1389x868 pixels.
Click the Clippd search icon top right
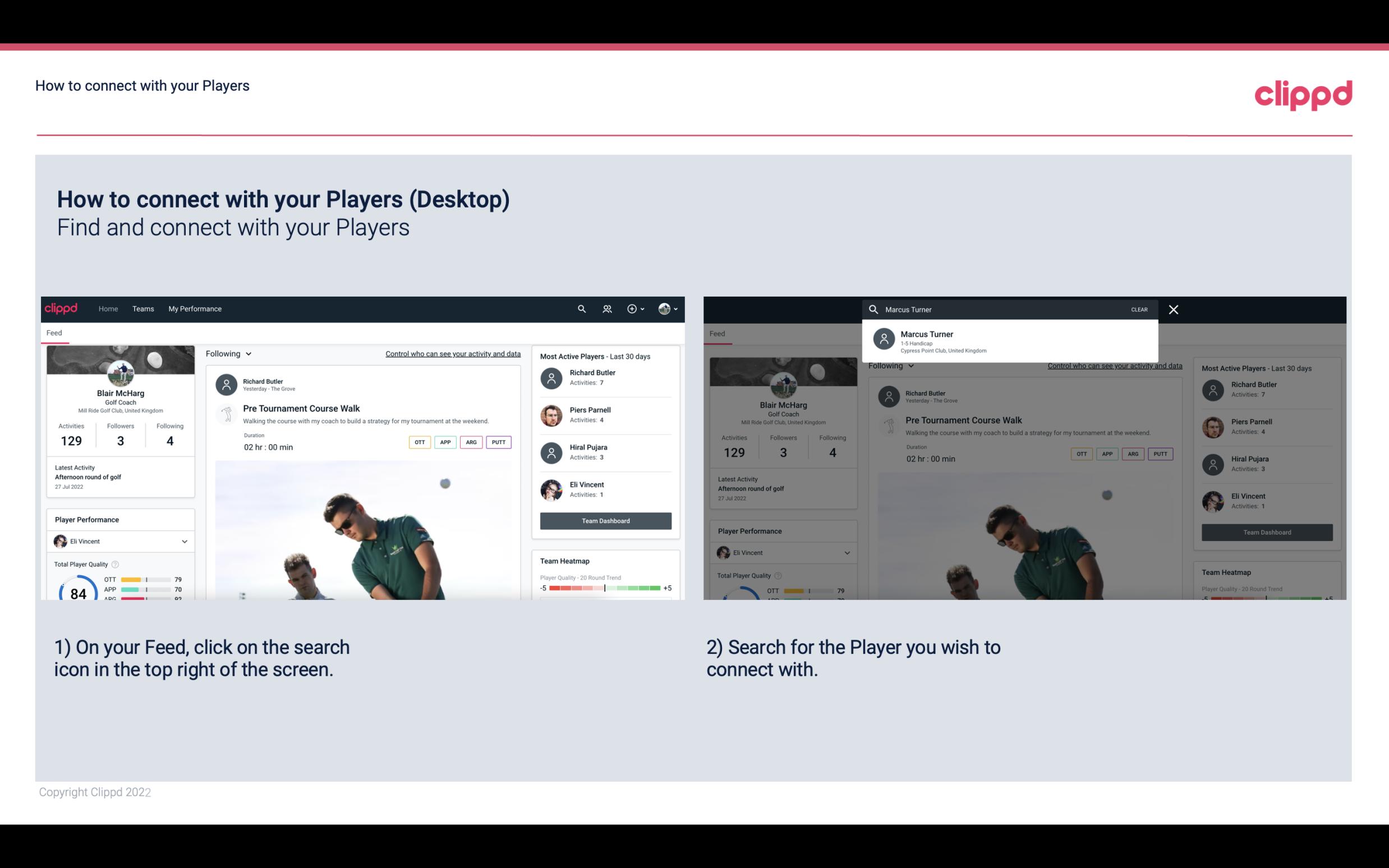point(581,309)
